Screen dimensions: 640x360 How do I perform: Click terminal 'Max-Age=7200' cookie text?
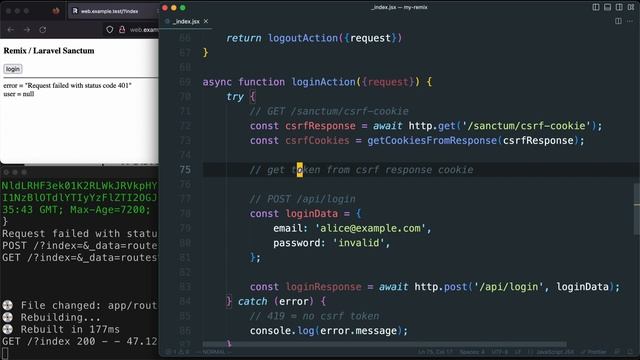110,210
